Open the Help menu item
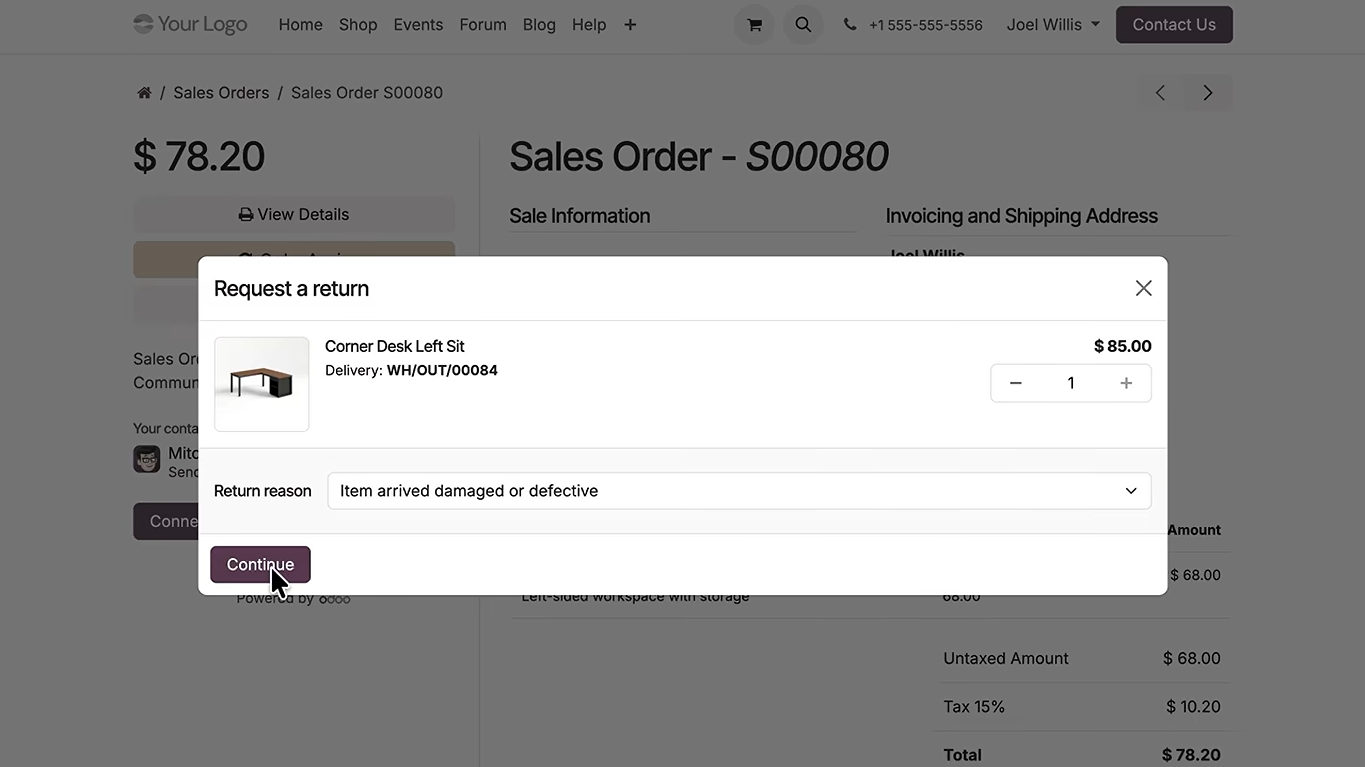 tap(589, 25)
